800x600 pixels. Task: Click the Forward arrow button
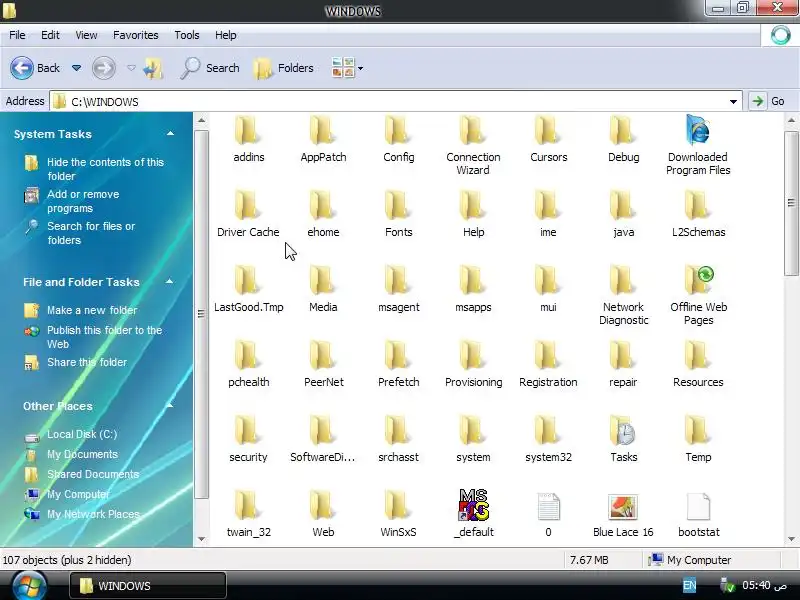pos(104,68)
